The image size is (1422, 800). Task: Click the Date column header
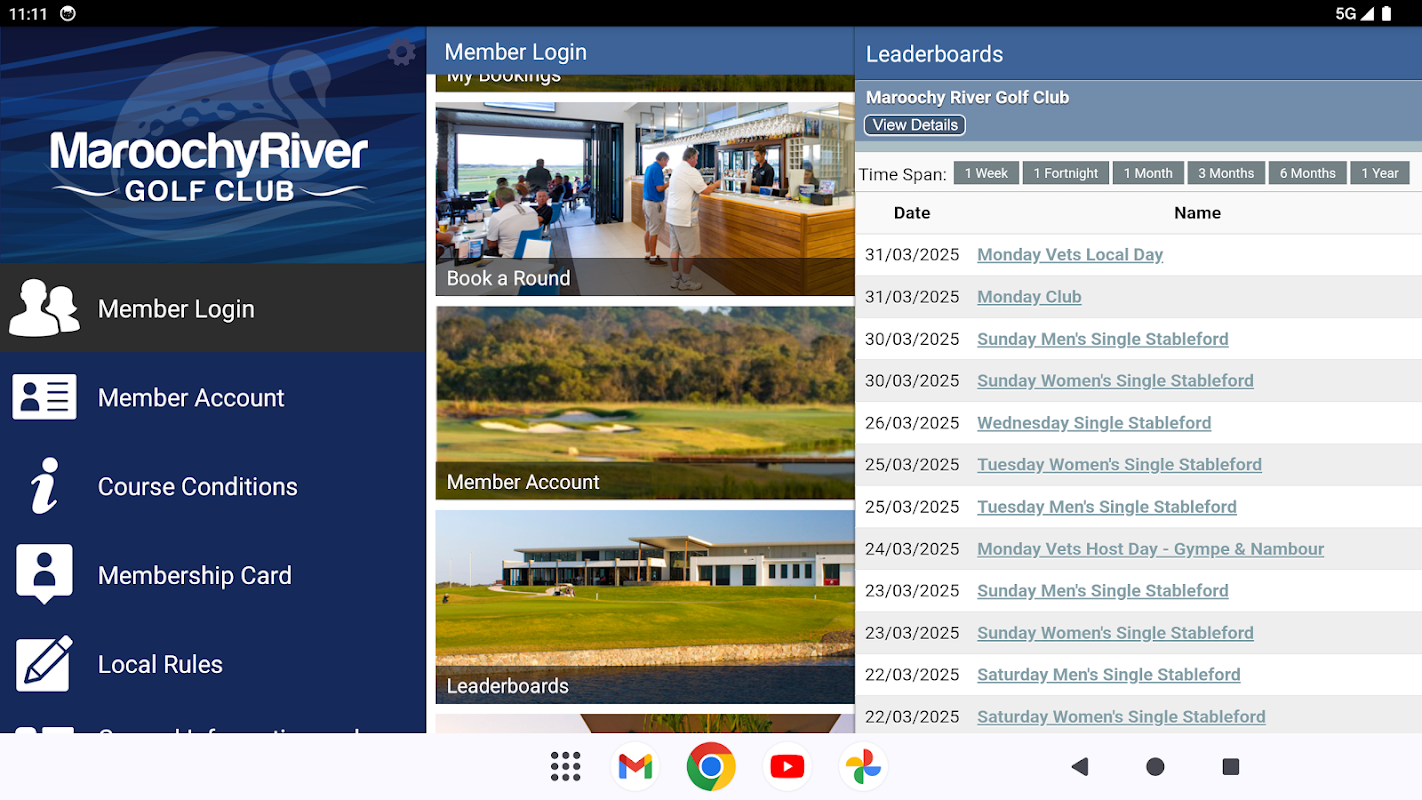pos(912,213)
